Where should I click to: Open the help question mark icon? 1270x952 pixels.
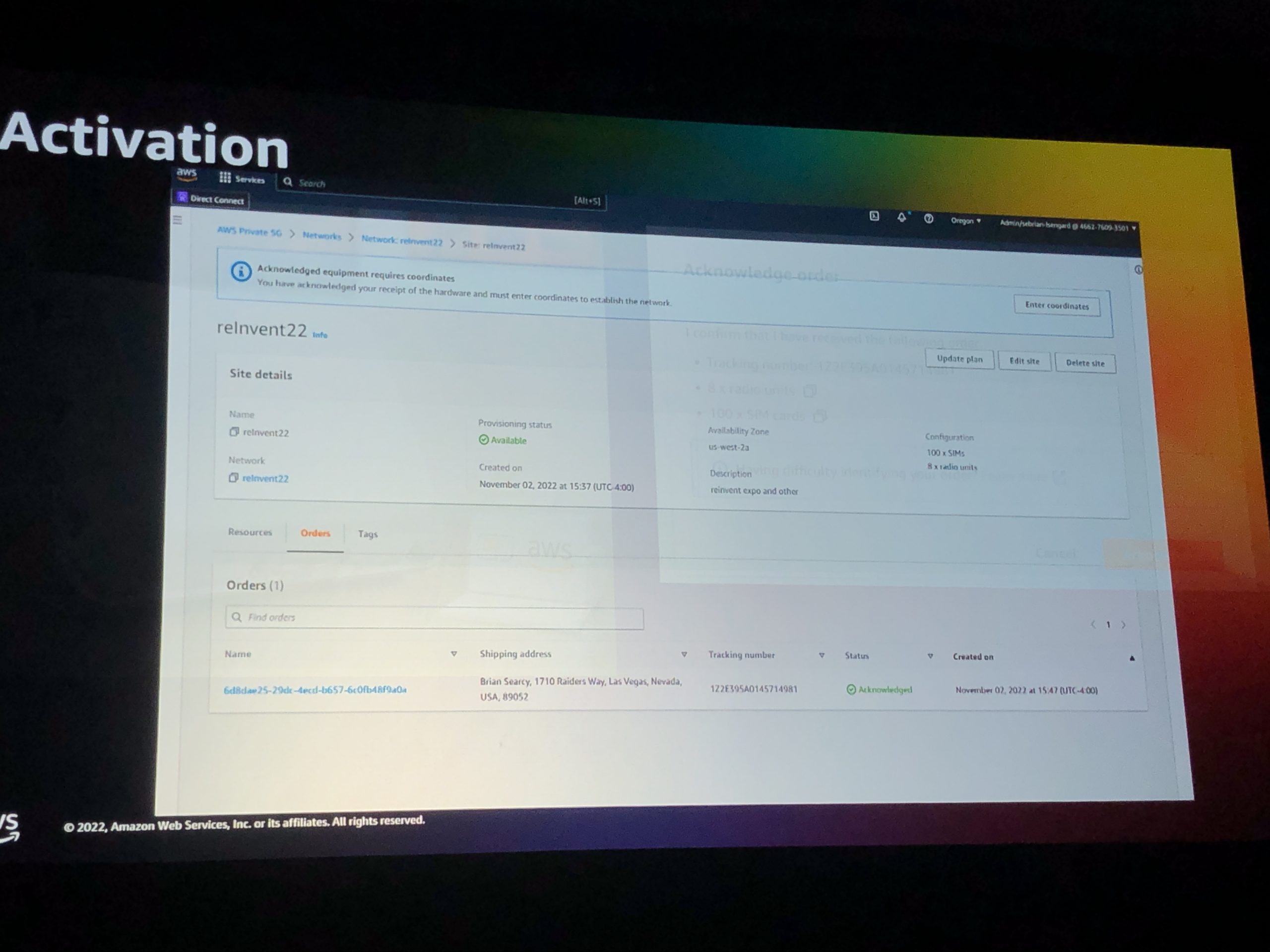tap(928, 218)
